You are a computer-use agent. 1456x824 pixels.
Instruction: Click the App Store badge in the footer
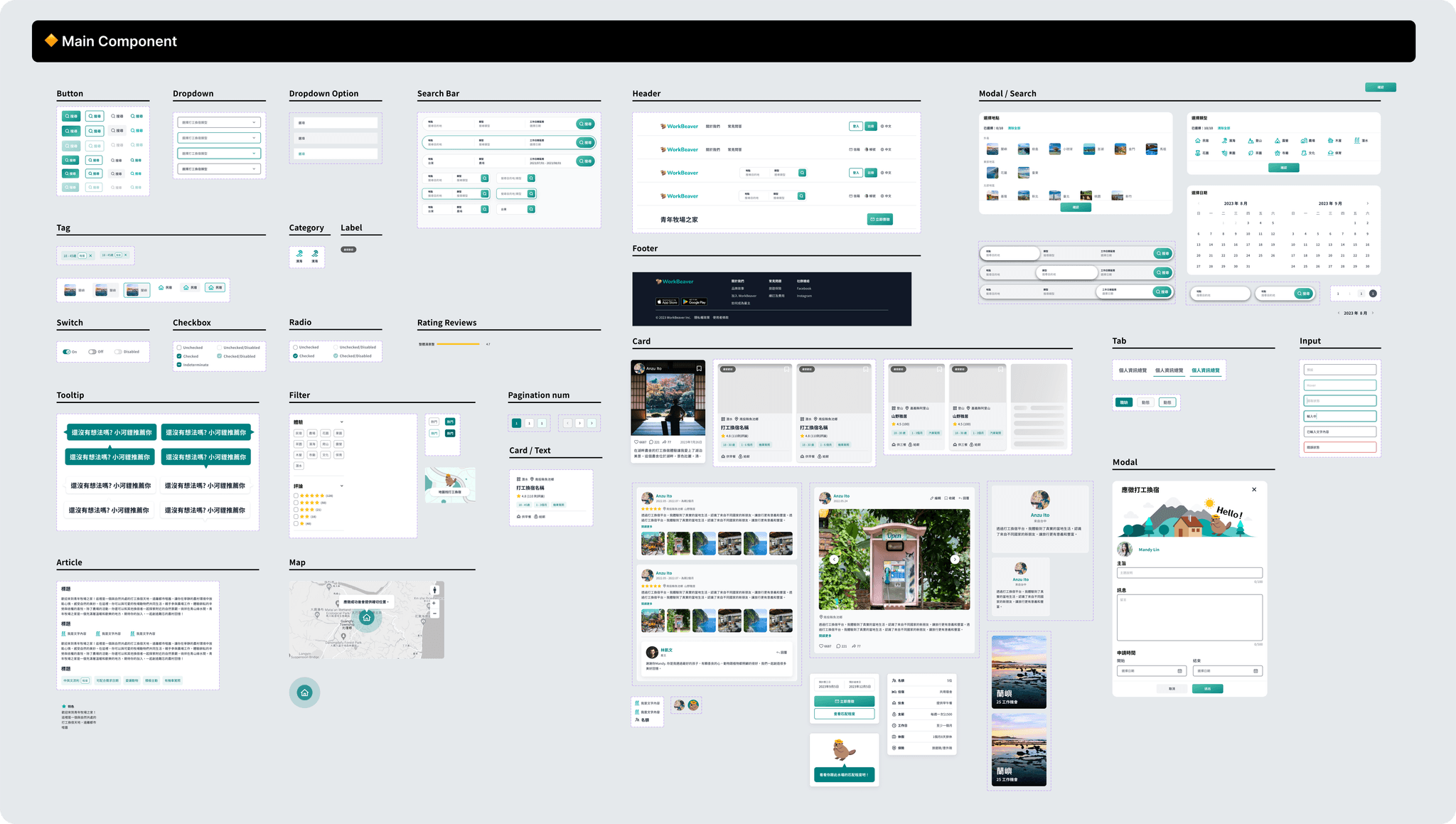tap(666, 302)
